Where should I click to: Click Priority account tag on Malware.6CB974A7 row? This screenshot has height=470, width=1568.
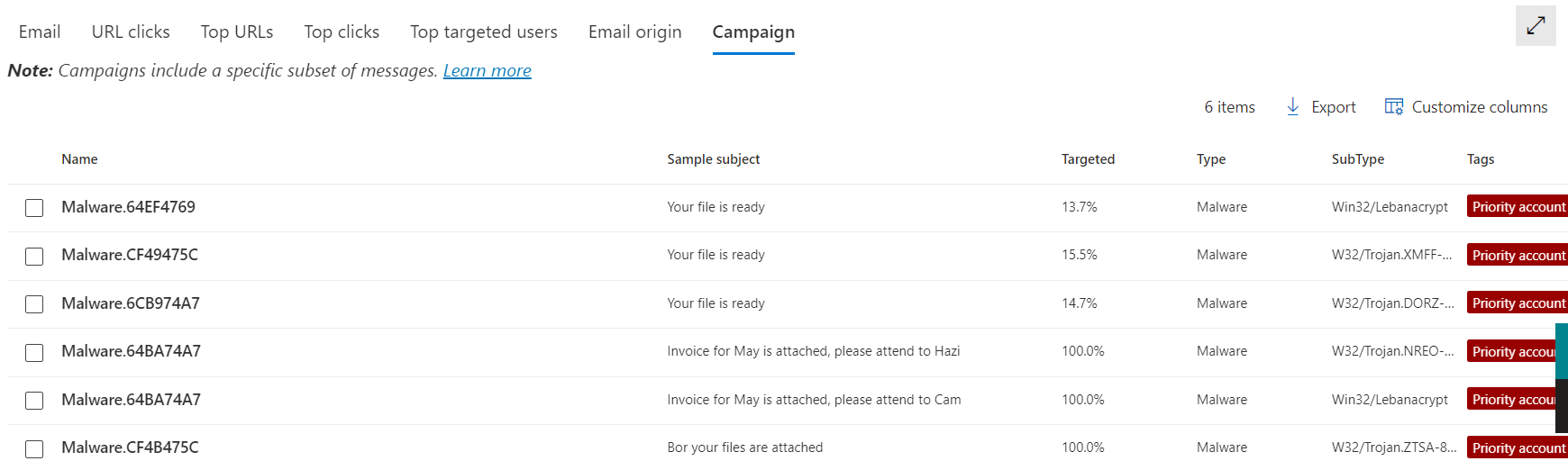click(1518, 303)
